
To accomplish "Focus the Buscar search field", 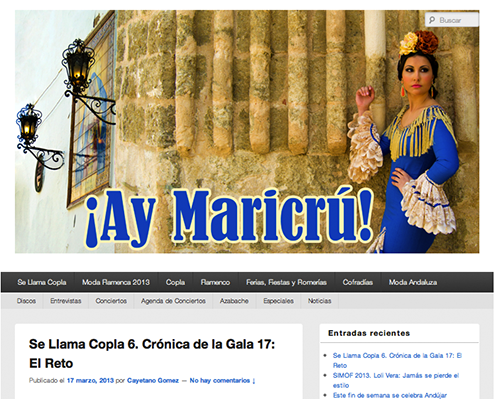I will click(x=452, y=20).
